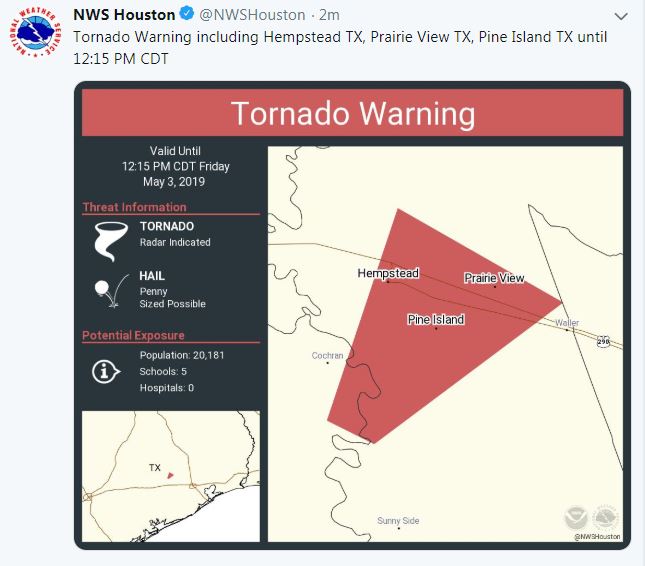Click the info icon beside Potential Exposure
This screenshot has width=645, height=566.
coord(103,370)
